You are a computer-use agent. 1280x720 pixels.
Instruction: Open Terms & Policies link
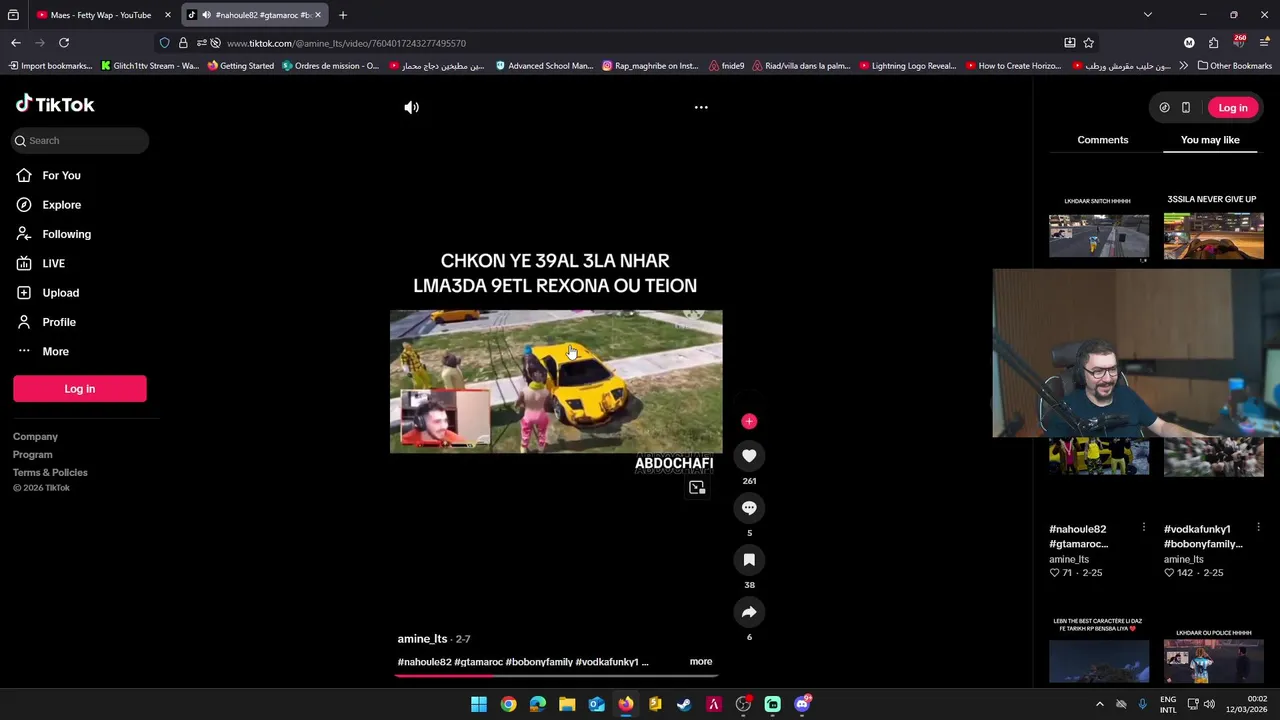click(x=50, y=472)
